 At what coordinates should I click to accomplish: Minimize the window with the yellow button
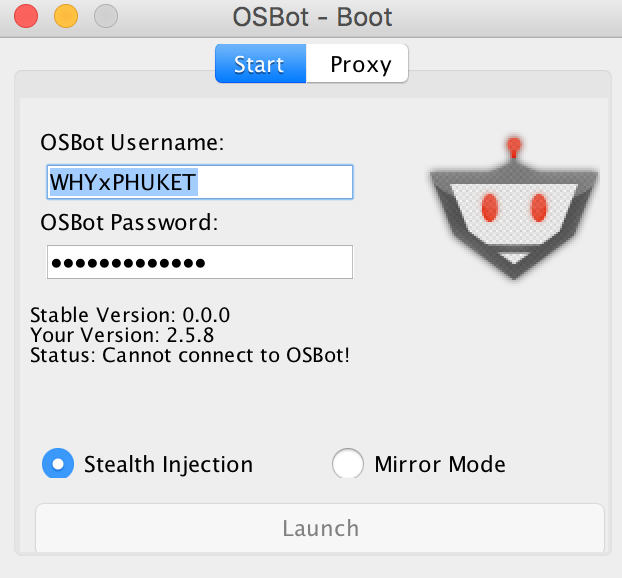pos(65,17)
